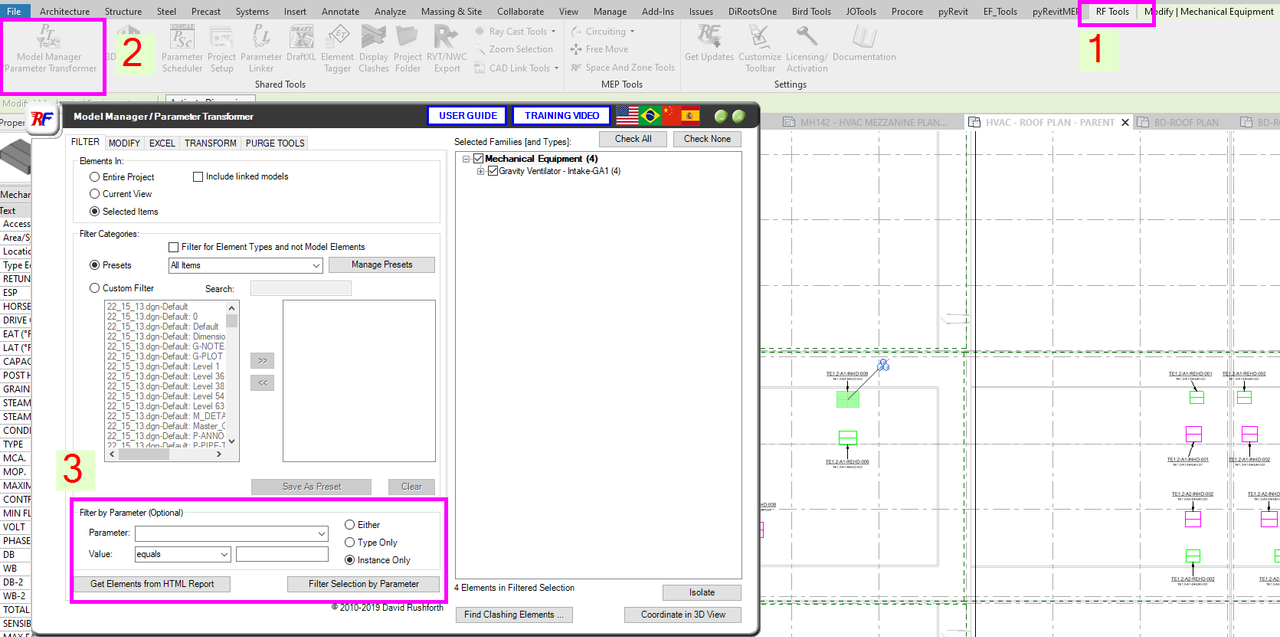This screenshot has width=1280, height=637.
Task: Open the Display Clashes tool
Action: point(373,50)
